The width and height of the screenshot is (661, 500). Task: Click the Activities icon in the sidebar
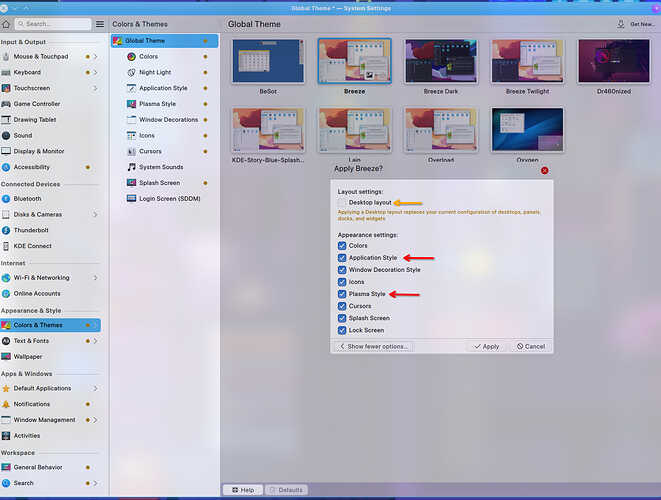pos(6,436)
